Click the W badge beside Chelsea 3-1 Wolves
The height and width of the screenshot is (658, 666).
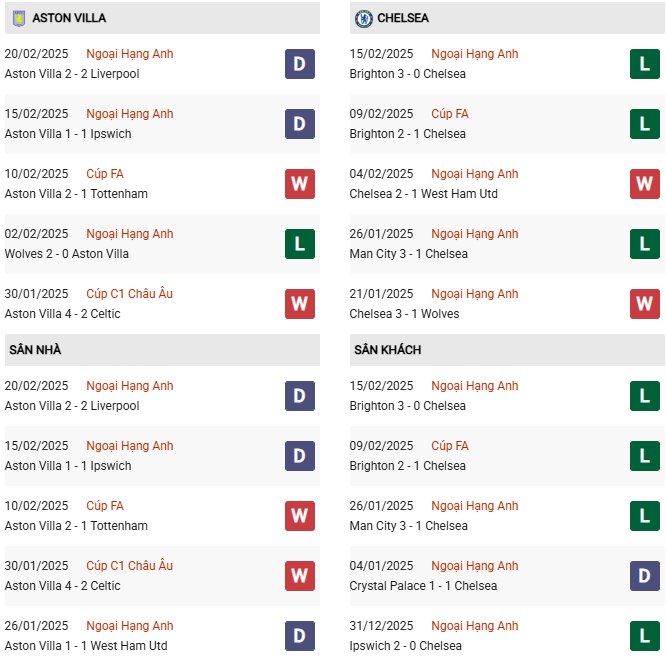click(645, 304)
